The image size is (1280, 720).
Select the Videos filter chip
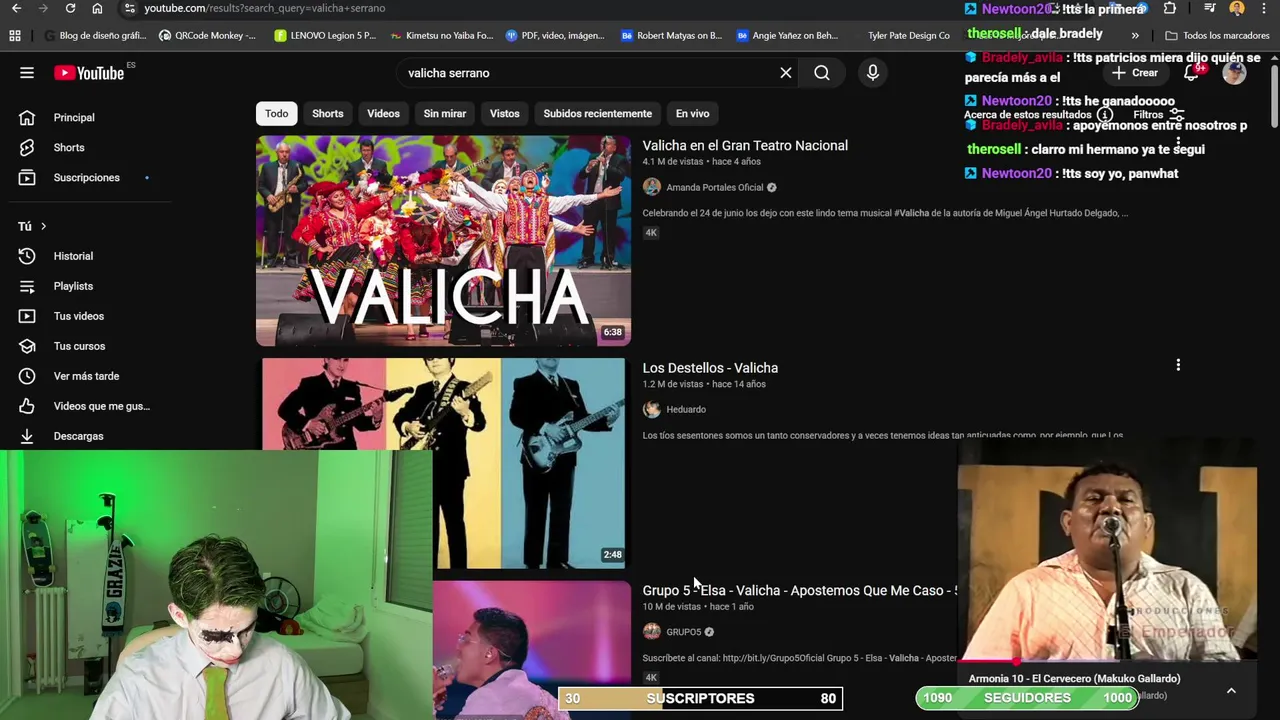click(x=383, y=114)
